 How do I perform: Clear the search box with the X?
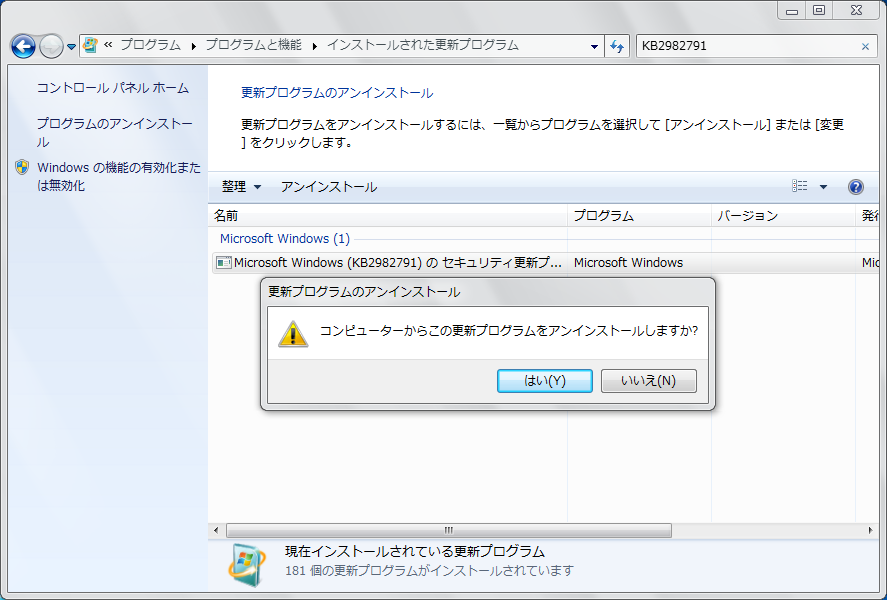click(x=865, y=47)
